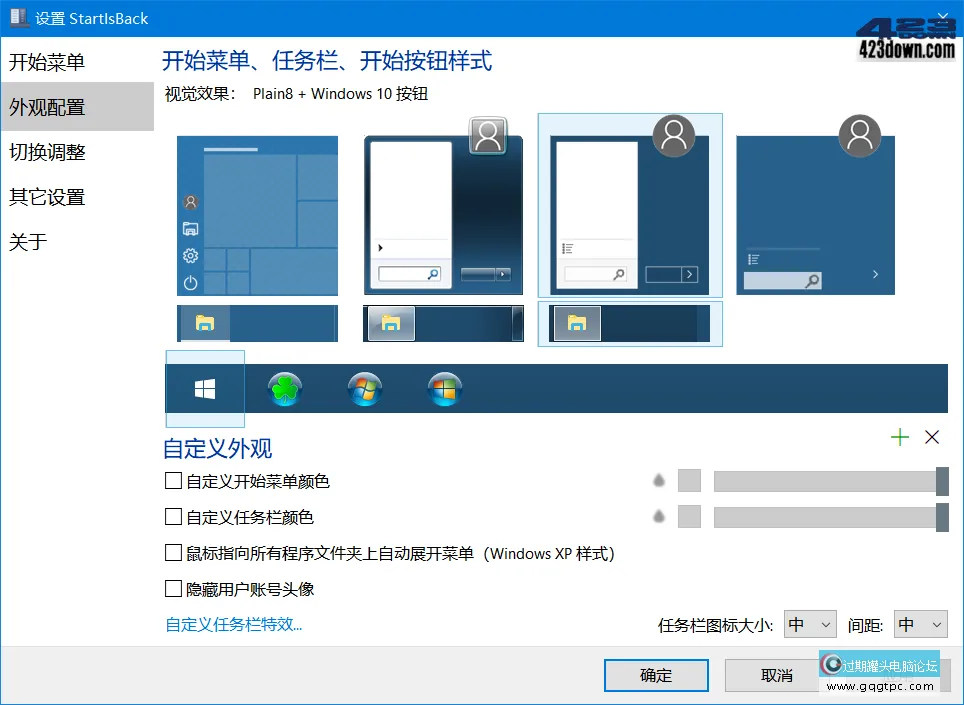
Task: Select the green clover start orb style
Action: pos(285,388)
